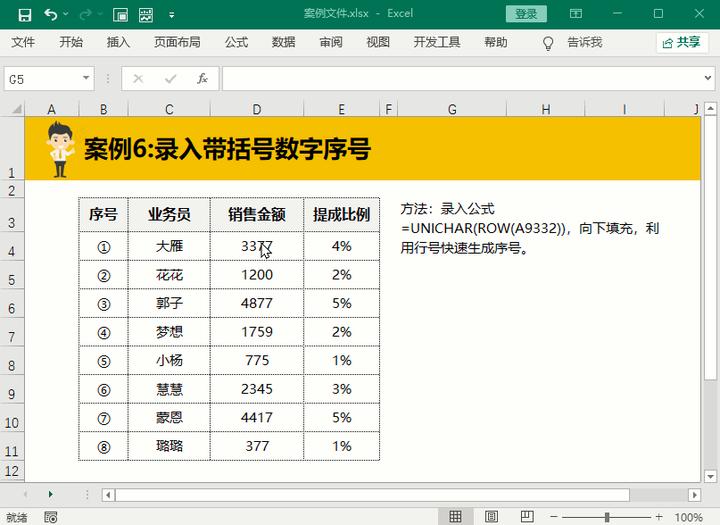Click the fifth quick access toolbar icon

[x=146, y=15]
